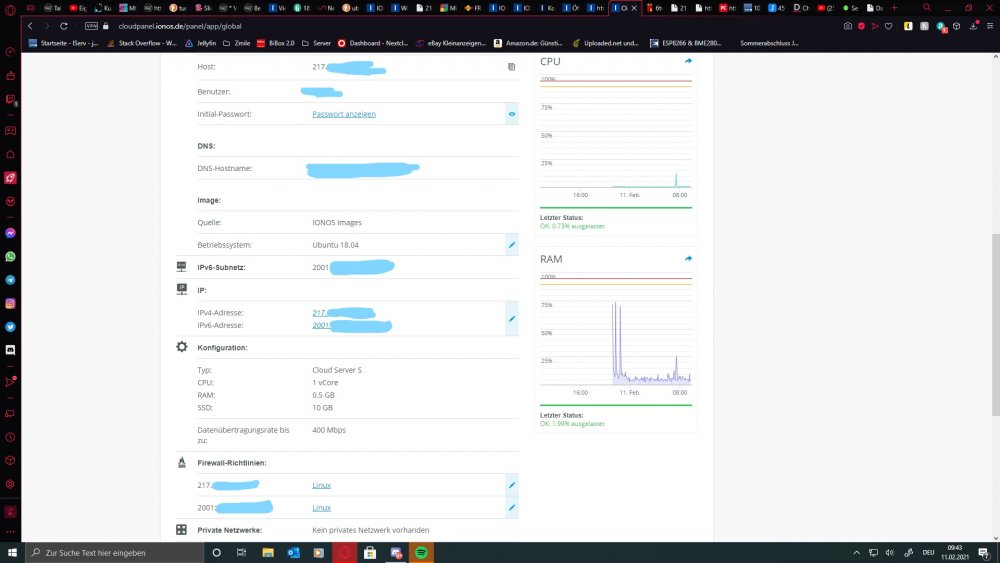Viewport: 1000px width, 563px height.
Task: Open the Windows Start menu
Action: (x=12, y=553)
